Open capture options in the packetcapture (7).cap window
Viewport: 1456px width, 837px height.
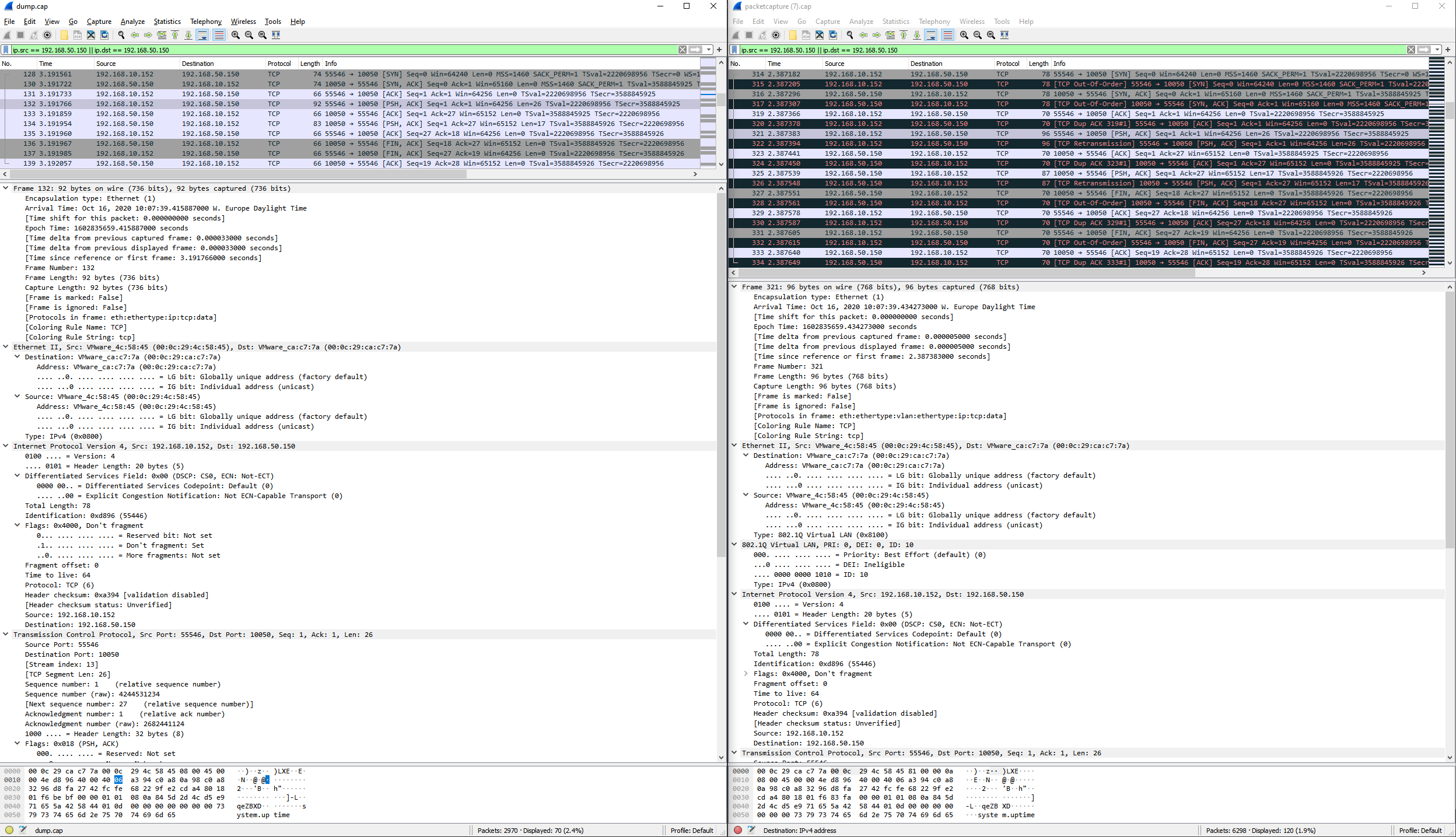[776, 35]
